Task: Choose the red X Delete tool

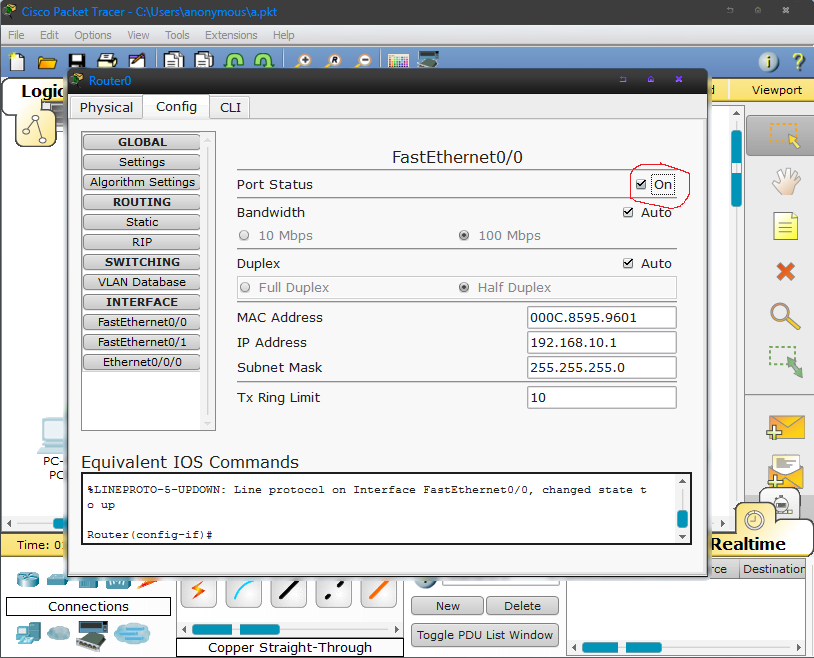Action: click(x=785, y=271)
